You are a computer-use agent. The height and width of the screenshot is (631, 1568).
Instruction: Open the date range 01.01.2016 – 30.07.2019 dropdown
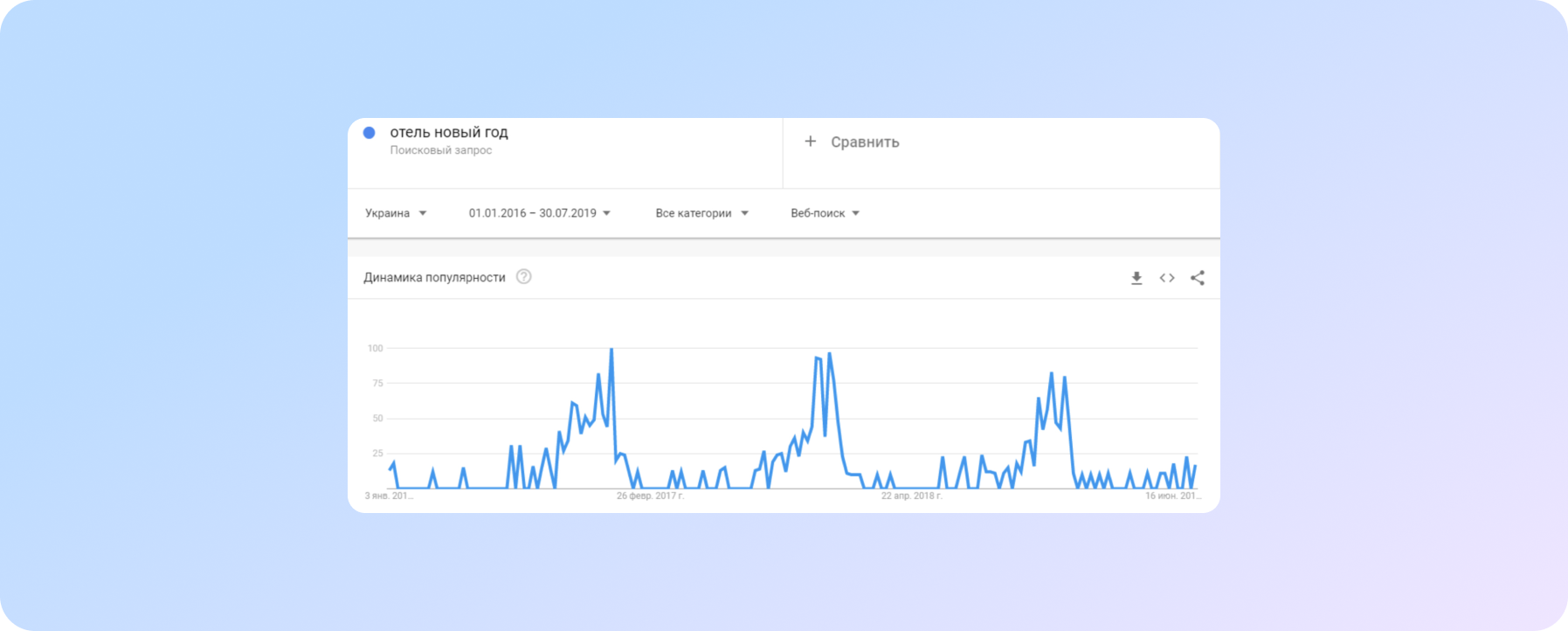tap(540, 213)
